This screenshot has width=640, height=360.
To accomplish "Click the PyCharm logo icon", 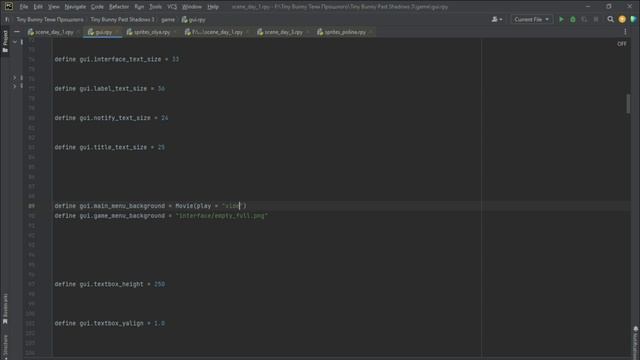I will click(9, 7).
